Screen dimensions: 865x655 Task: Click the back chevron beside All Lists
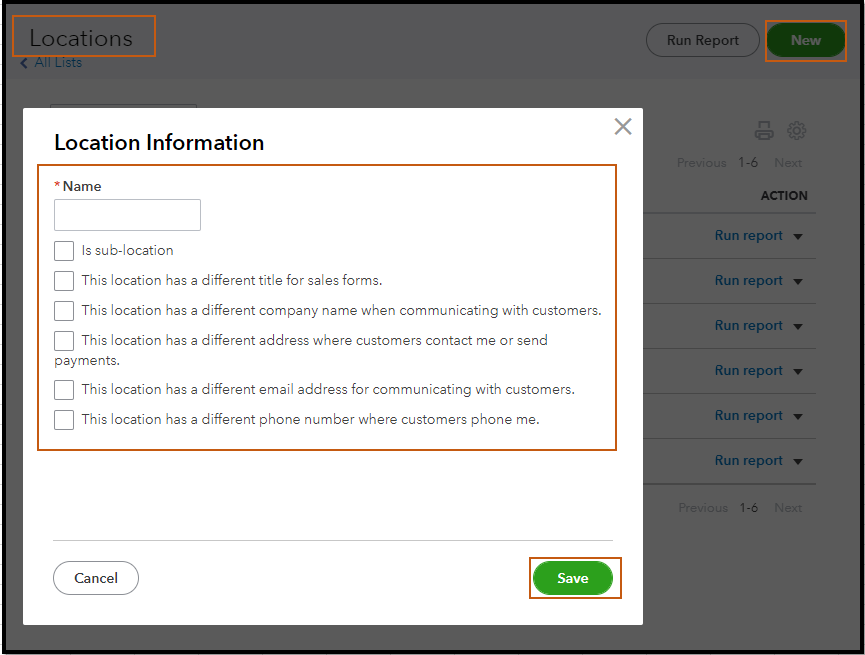point(25,63)
